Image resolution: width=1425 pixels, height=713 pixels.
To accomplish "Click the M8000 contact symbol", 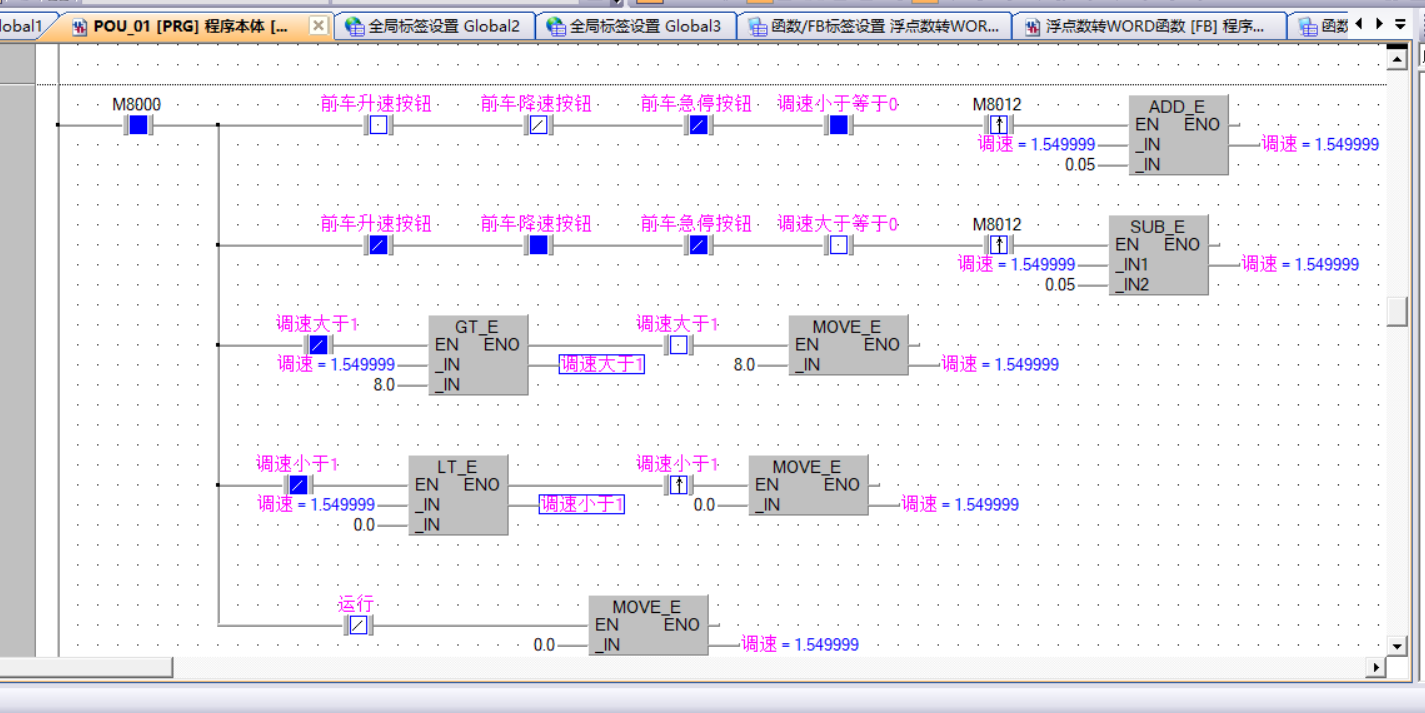I will pos(138,125).
